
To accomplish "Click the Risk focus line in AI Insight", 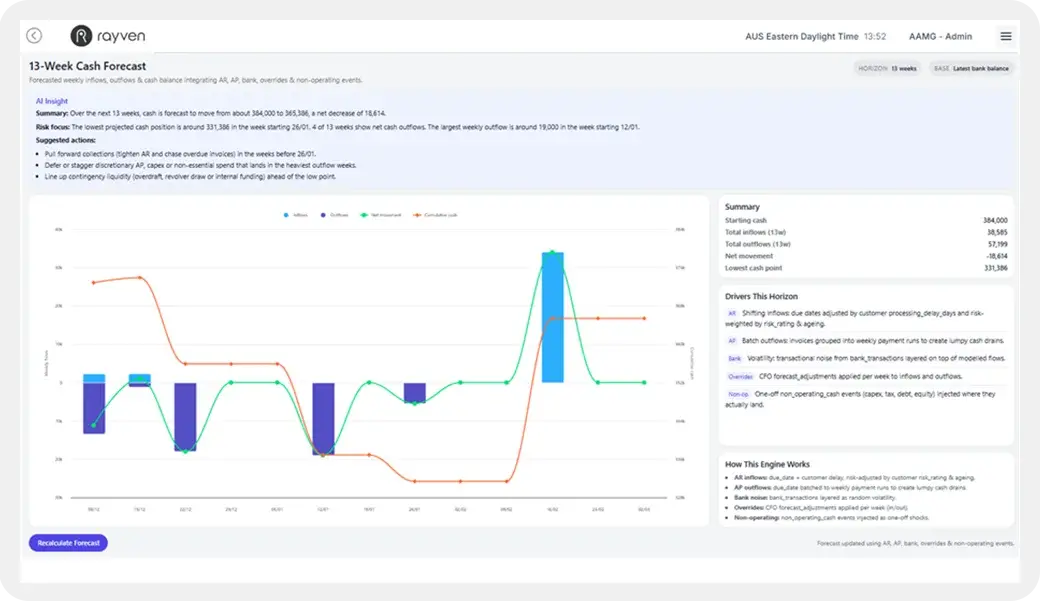I will (x=338, y=127).
